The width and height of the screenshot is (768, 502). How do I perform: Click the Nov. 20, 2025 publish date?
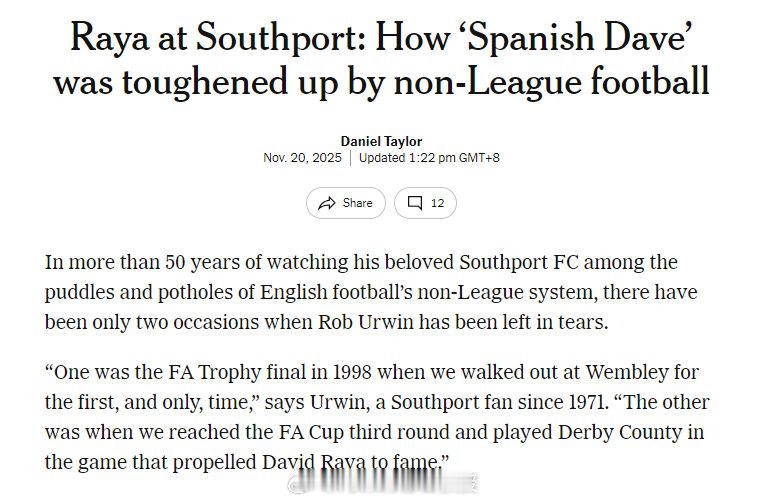(302, 158)
